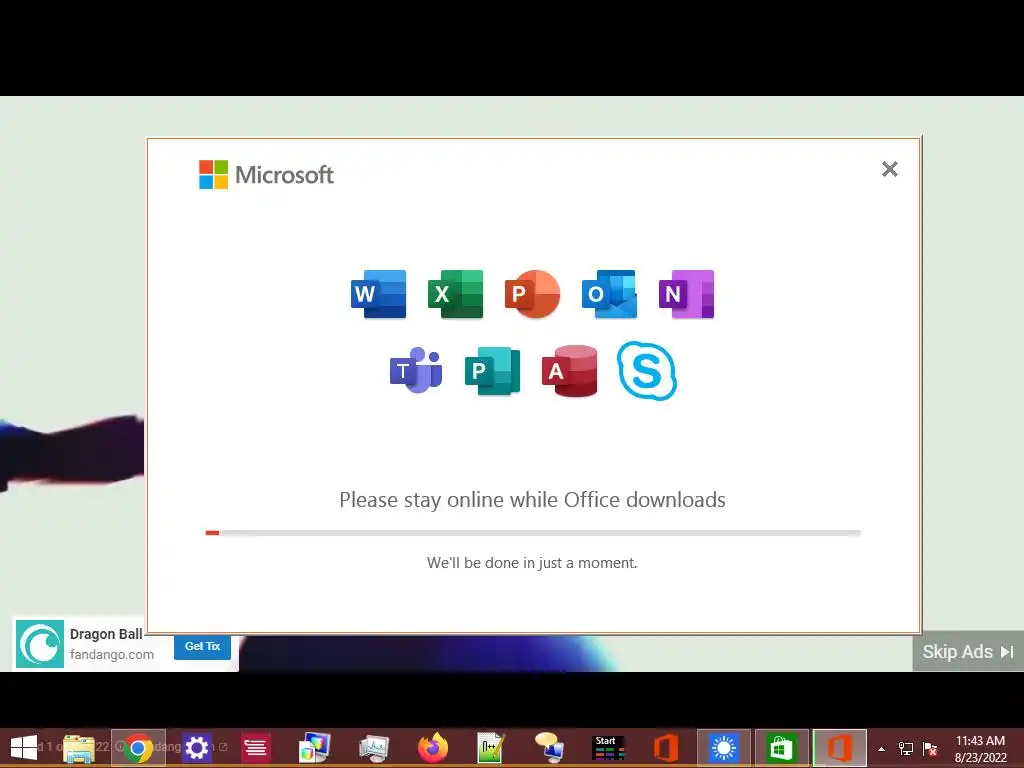
Task: Click the Teams app icon
Action: click(416, 370)
